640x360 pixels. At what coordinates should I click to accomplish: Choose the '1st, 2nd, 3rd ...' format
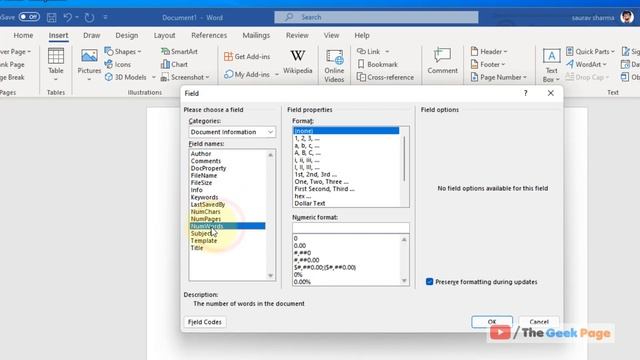(x=316, y=174)
